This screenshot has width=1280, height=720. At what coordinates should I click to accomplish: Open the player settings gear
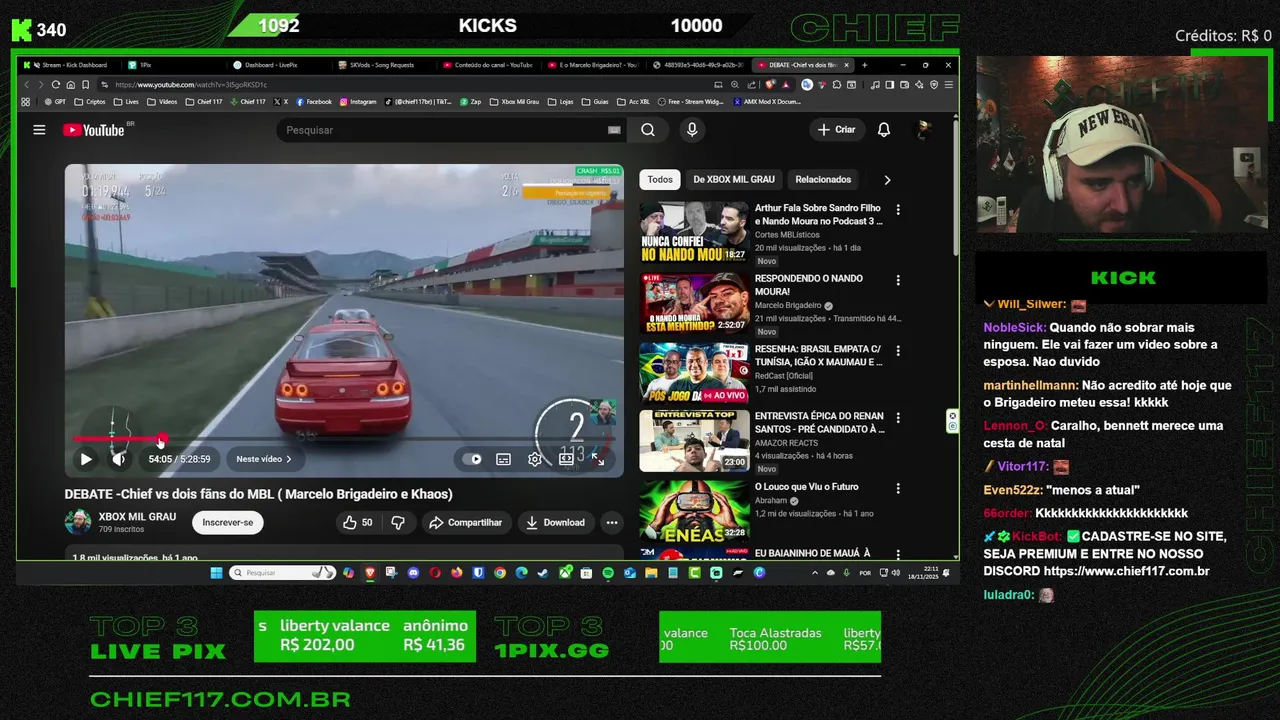click(x=535, y=459)
